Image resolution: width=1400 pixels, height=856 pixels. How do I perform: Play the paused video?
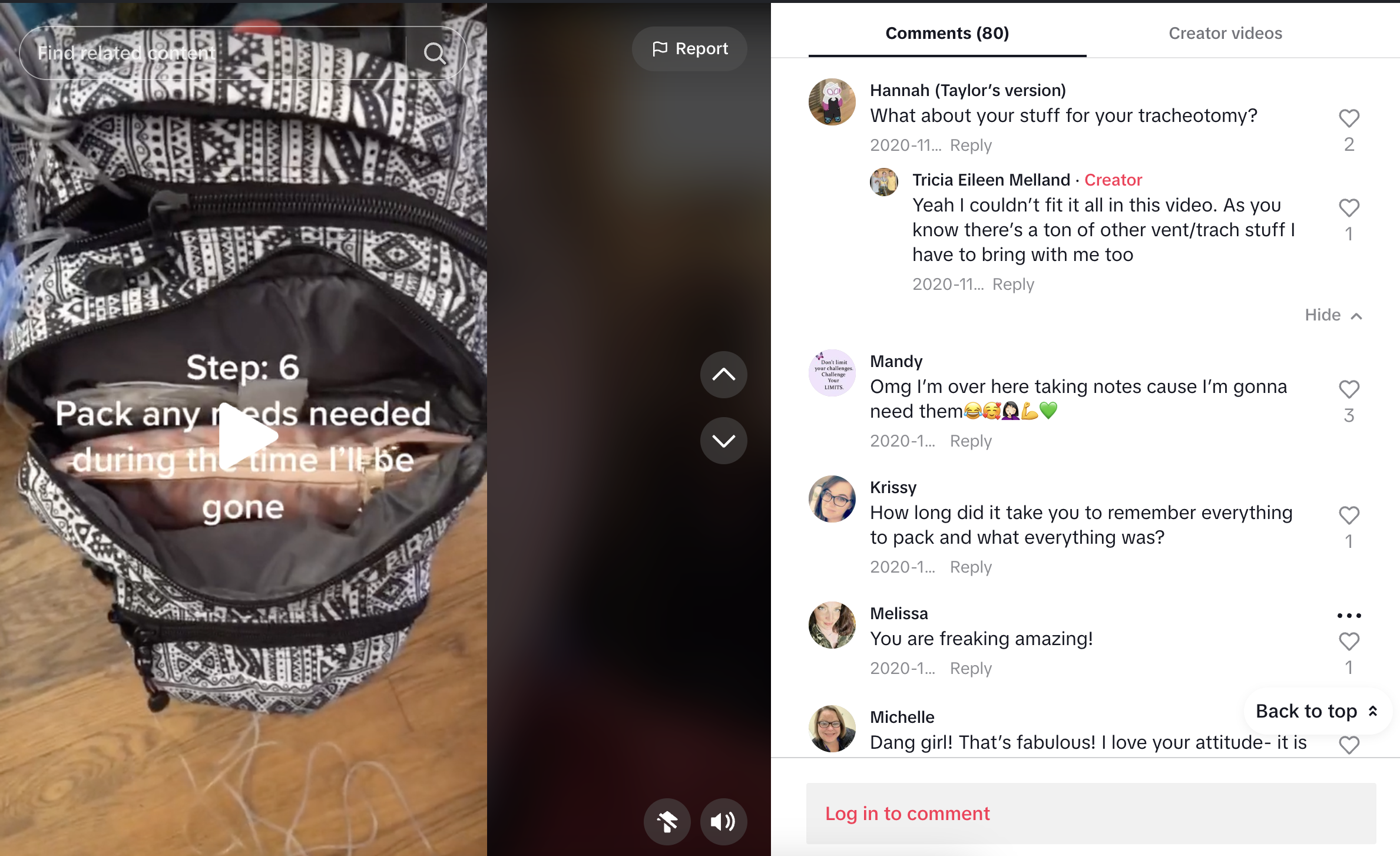tap(247, 437)
